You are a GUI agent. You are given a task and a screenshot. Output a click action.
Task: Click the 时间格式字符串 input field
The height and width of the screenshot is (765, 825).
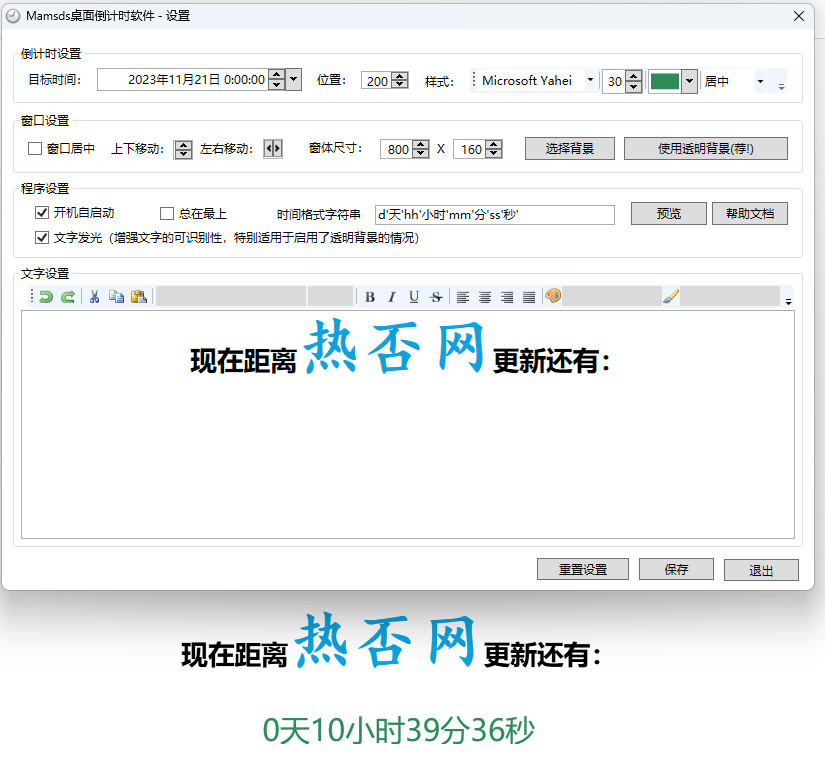[495, 215]
